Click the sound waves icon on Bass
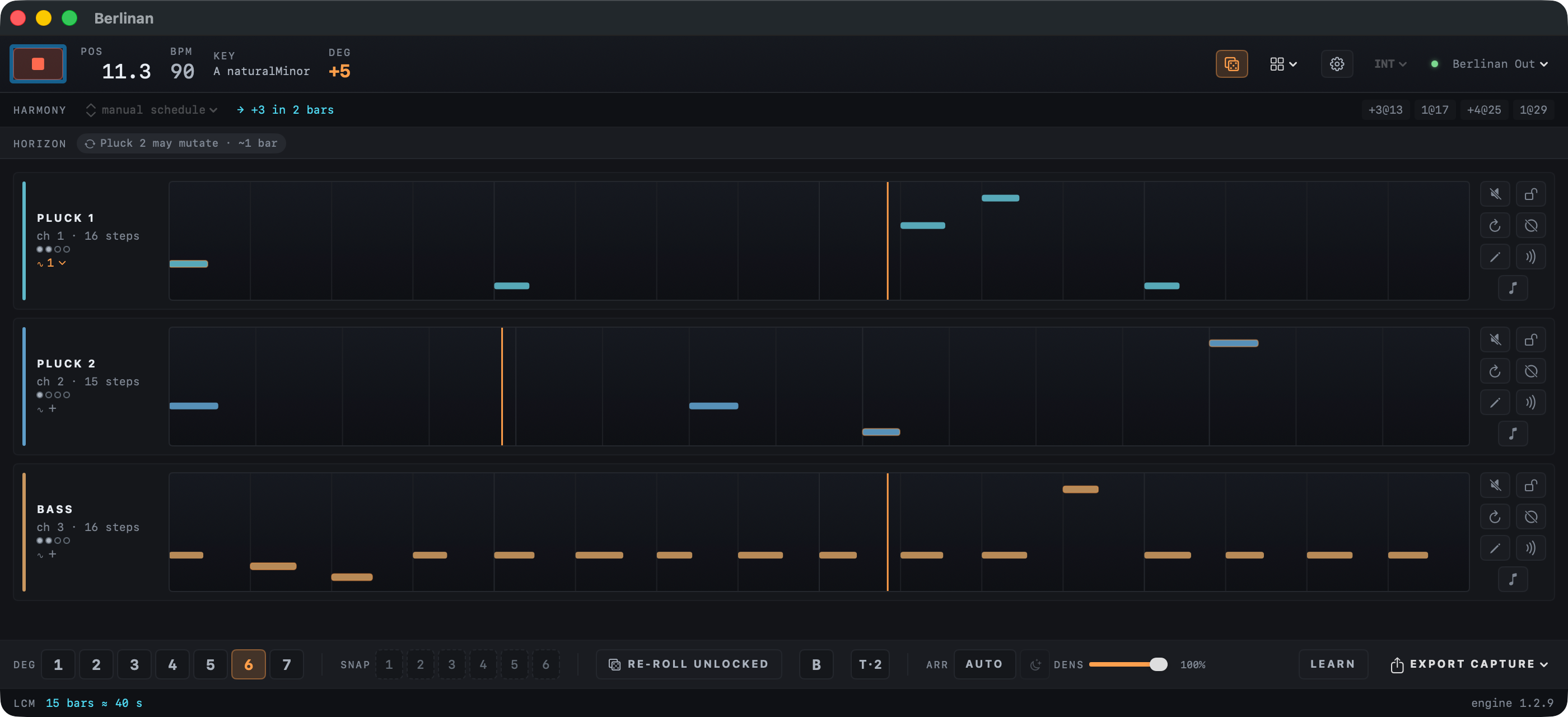 (x=1530, y=548)
